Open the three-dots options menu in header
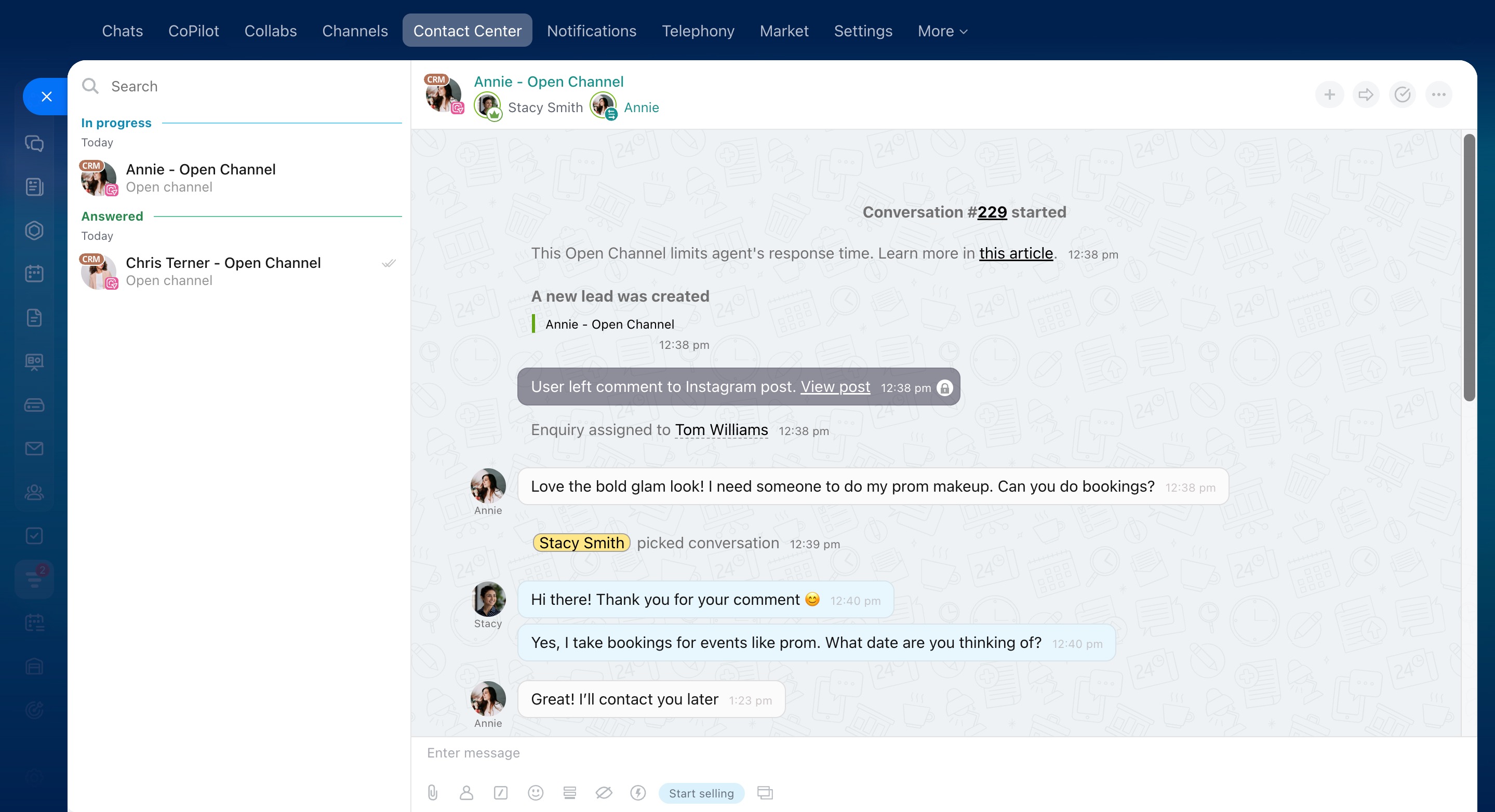The image size is (1495, 812). 1438,94
